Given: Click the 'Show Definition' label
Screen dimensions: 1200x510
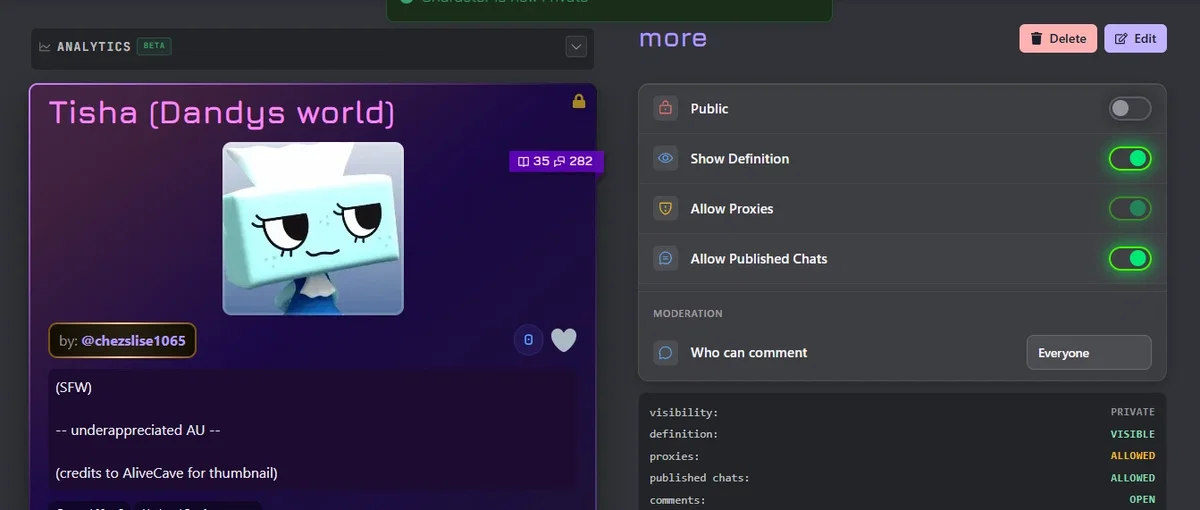Looking at the screenshot, I should click(x=740, y=158).
